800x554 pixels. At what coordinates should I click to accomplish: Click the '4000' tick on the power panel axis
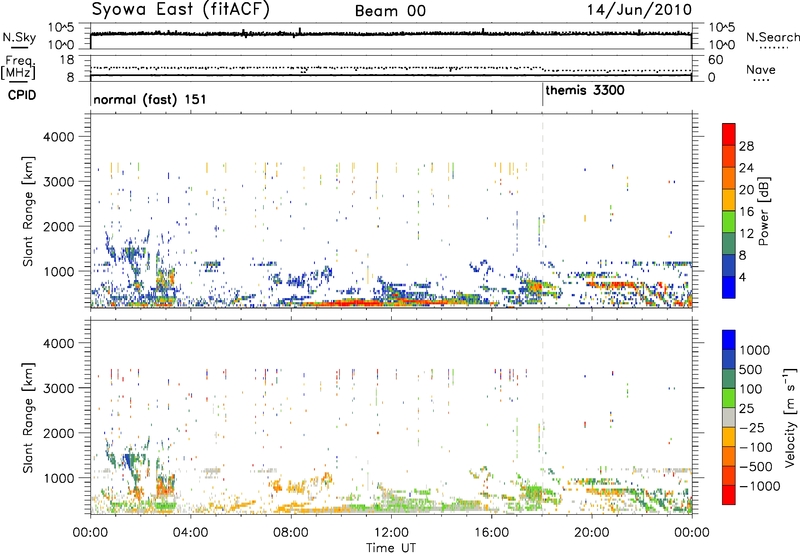[58, 137]
